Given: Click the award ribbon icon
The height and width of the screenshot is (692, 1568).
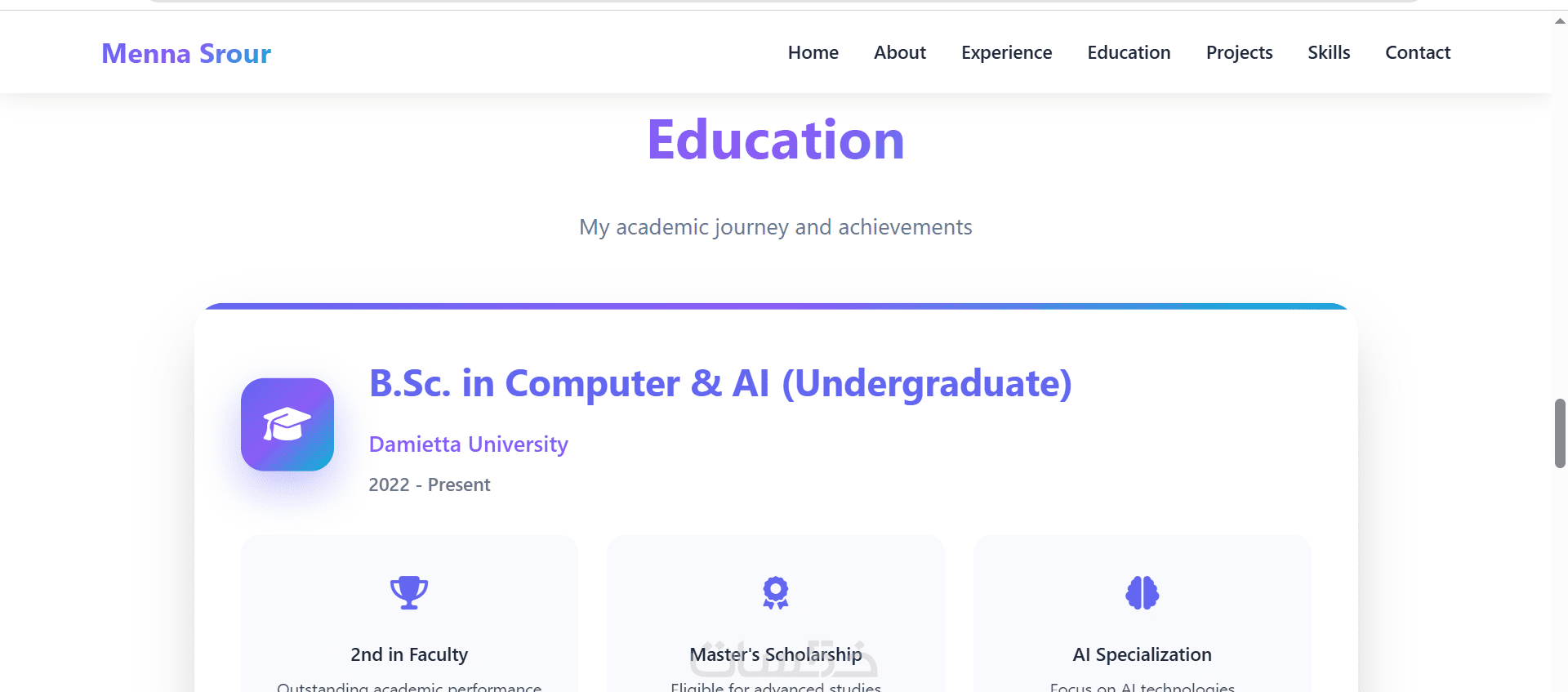Looking at the screenshot, I should [776, 592].
